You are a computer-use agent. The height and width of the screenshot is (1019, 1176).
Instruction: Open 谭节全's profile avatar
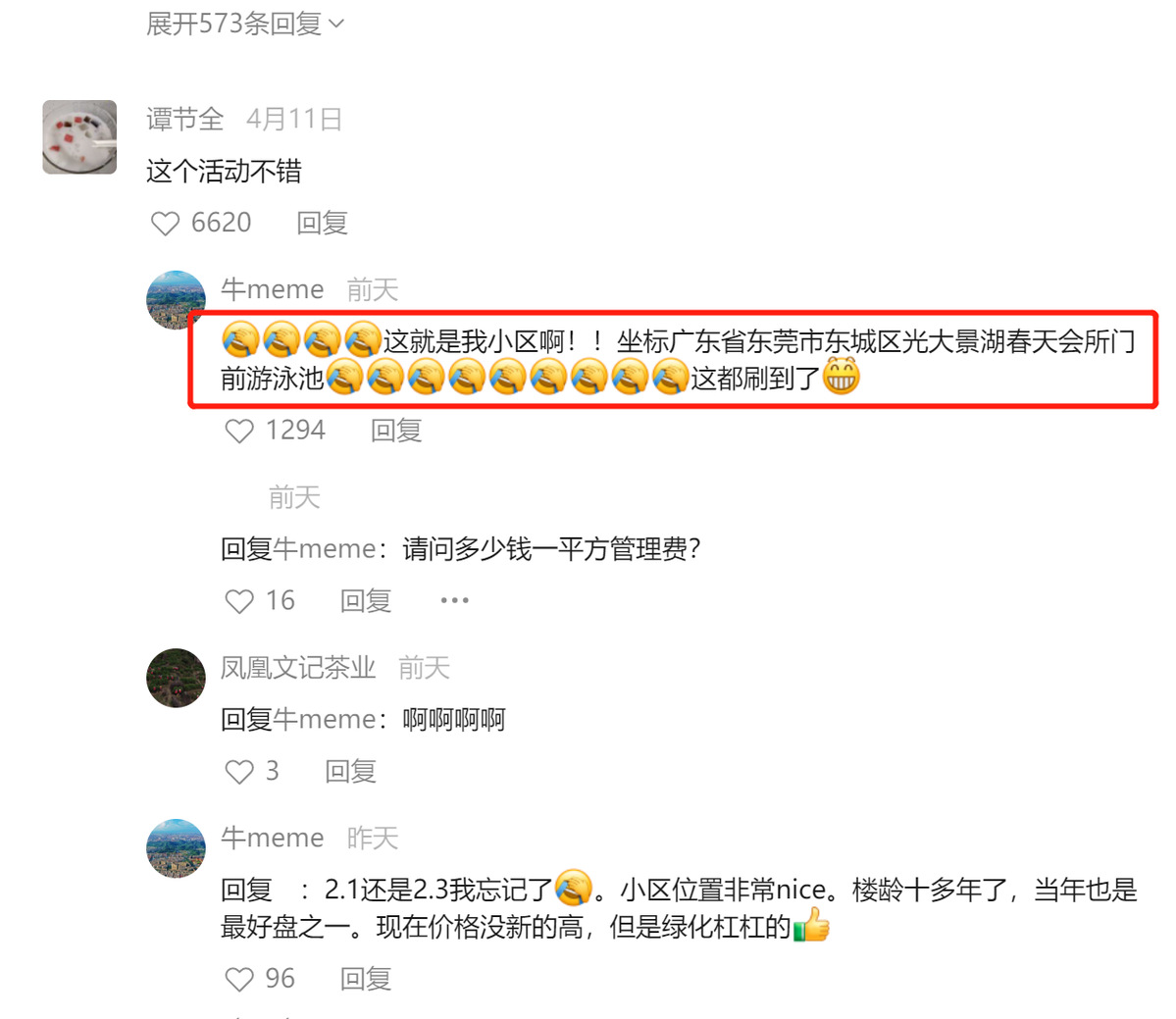[79, 137]
